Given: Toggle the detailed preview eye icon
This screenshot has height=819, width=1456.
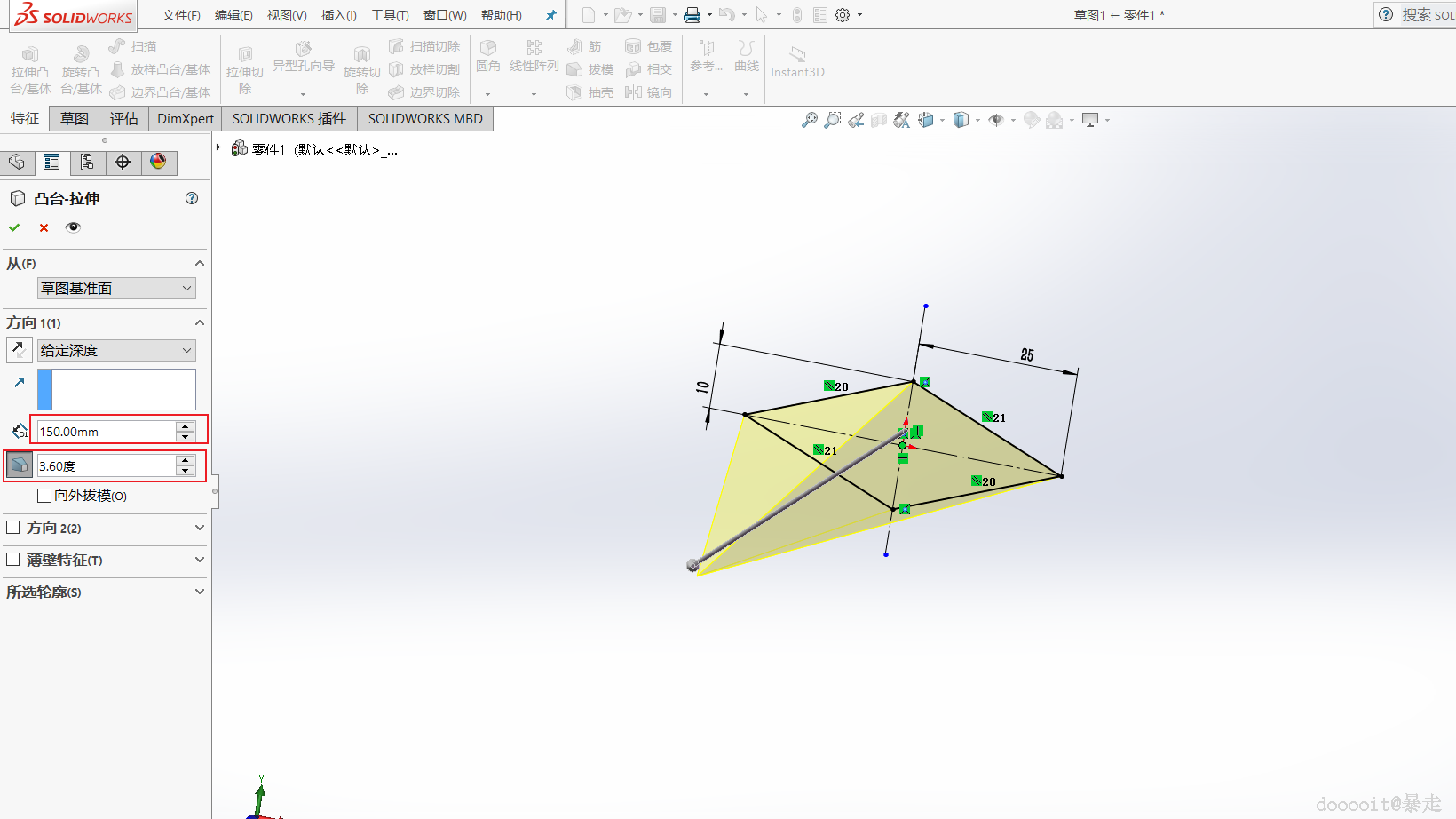Looking at the screenshot, I should click(x=73, y=227).
